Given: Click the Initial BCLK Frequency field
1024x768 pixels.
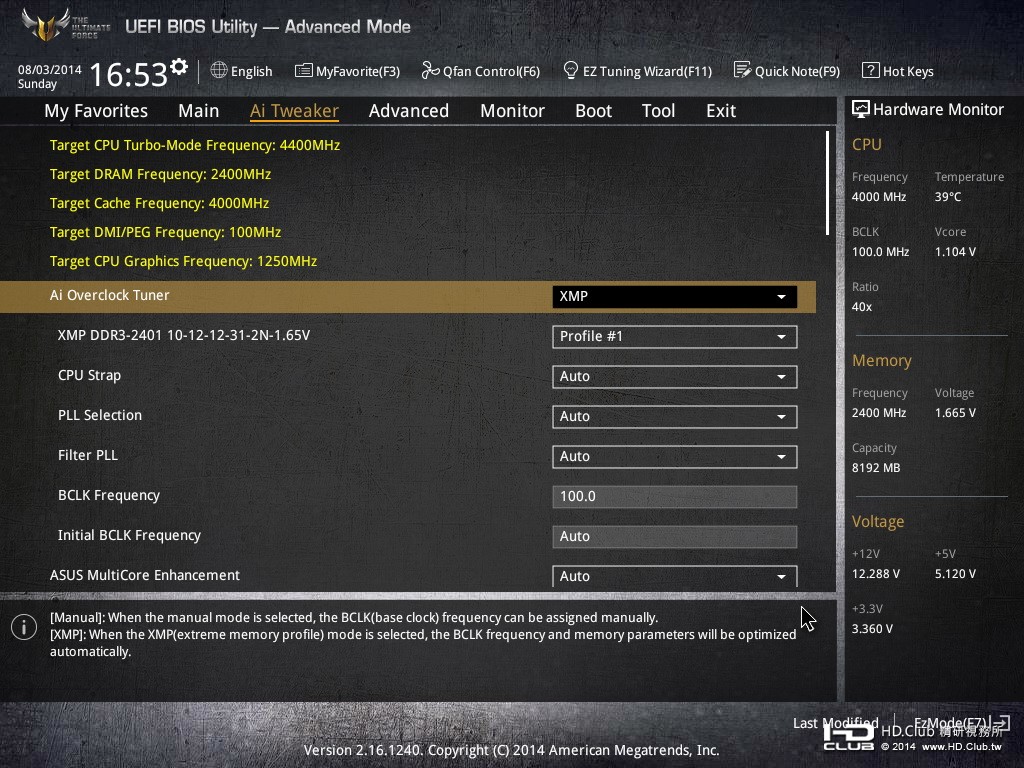Looking at the screenshot, I should (x=675, y=536).
